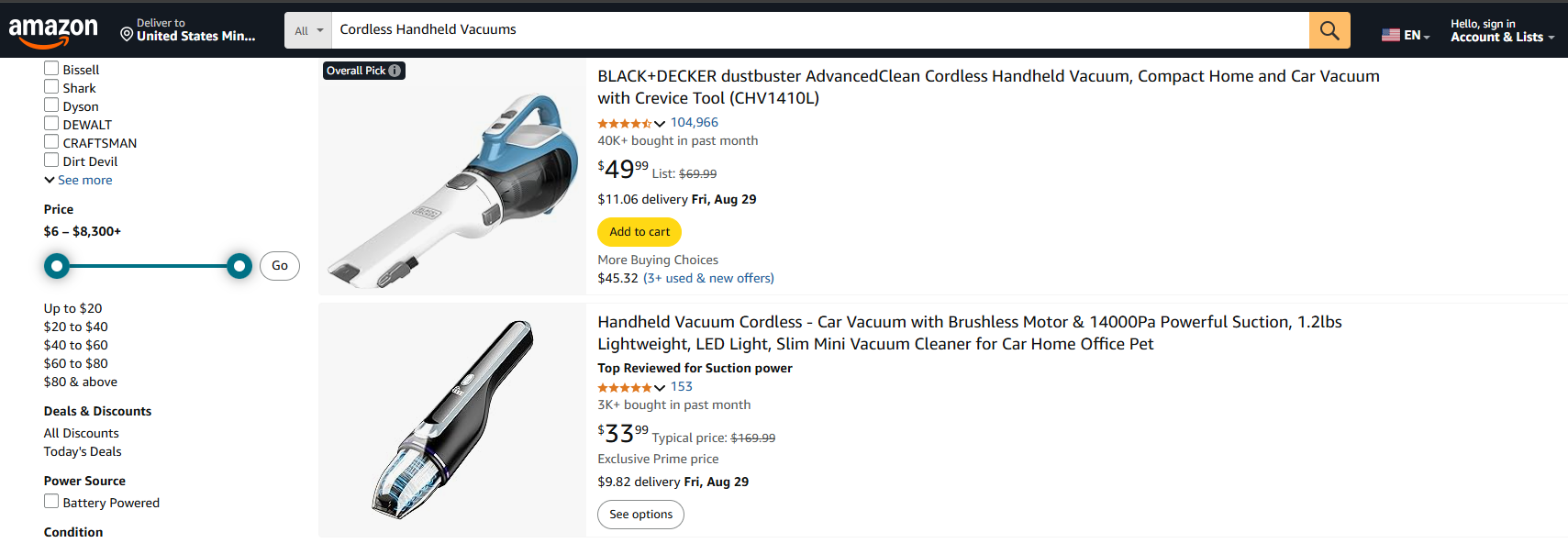Enable the Battery Powered filter

pyautogui.click(x=51, y=501)
